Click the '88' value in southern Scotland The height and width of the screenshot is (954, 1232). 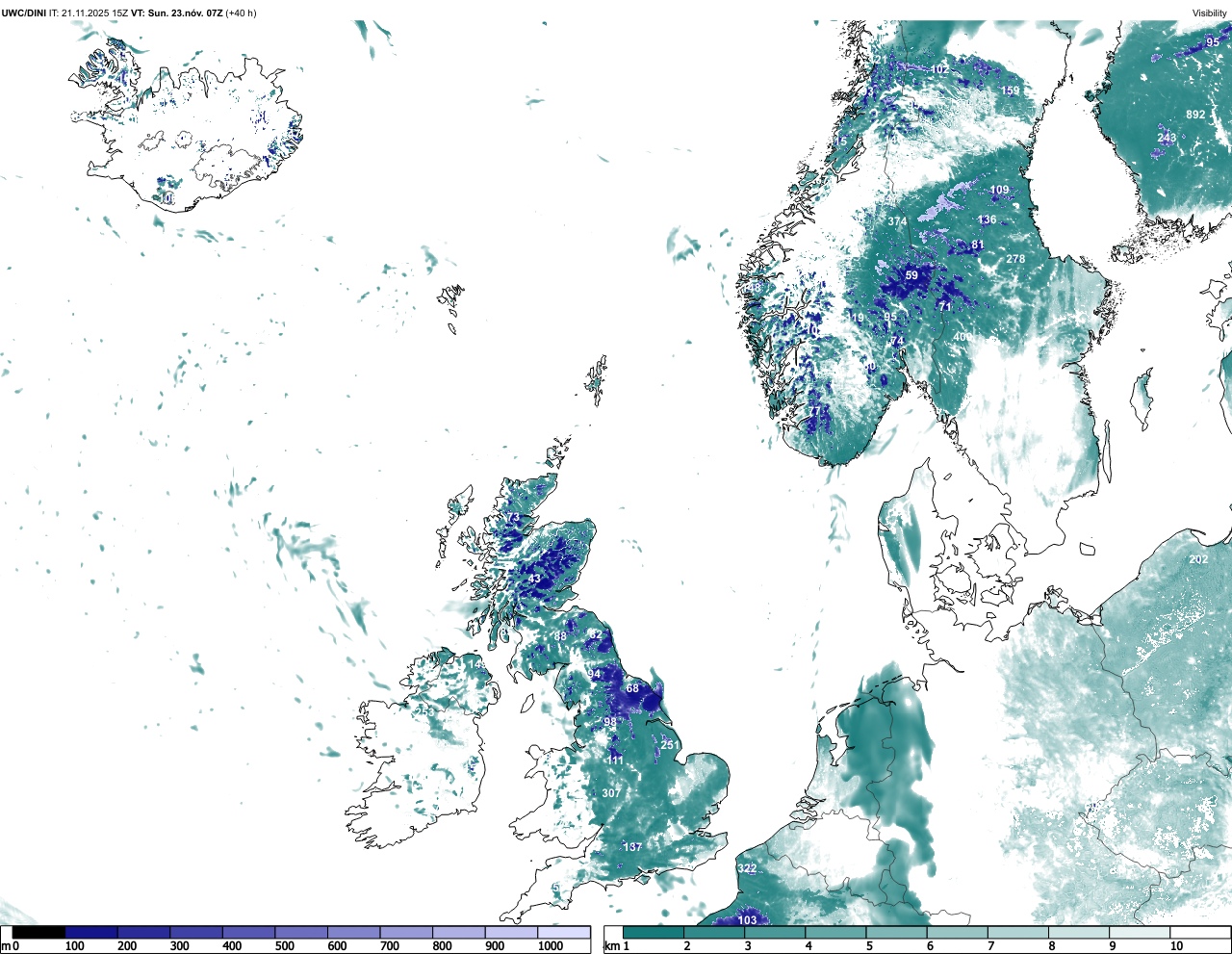click(x=560, y=636)
